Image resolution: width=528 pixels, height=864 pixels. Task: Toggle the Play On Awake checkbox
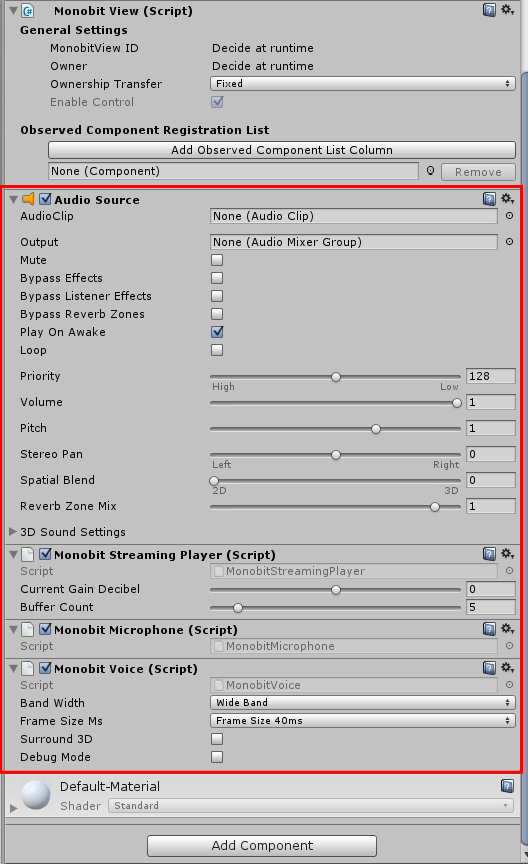tap(217, 332)
